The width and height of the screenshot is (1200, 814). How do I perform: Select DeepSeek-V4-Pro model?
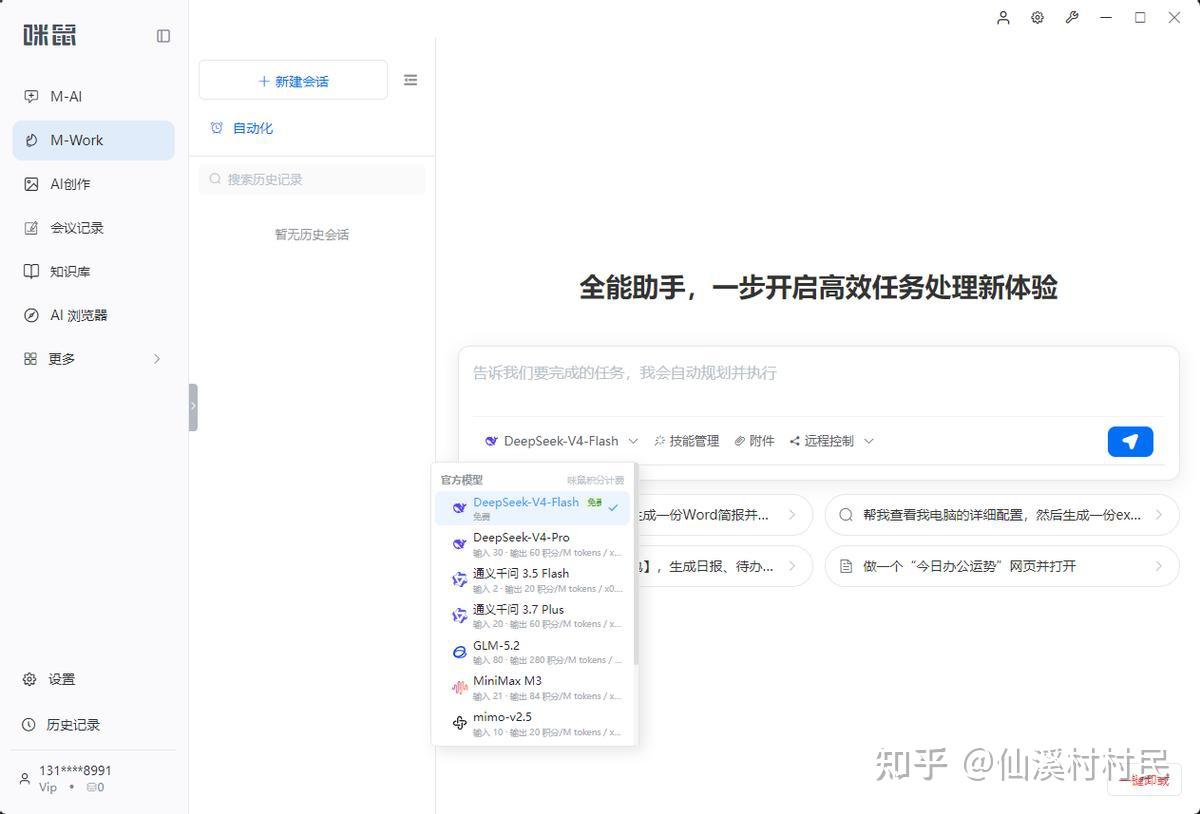pyautogui.click(x=533, y=544)
